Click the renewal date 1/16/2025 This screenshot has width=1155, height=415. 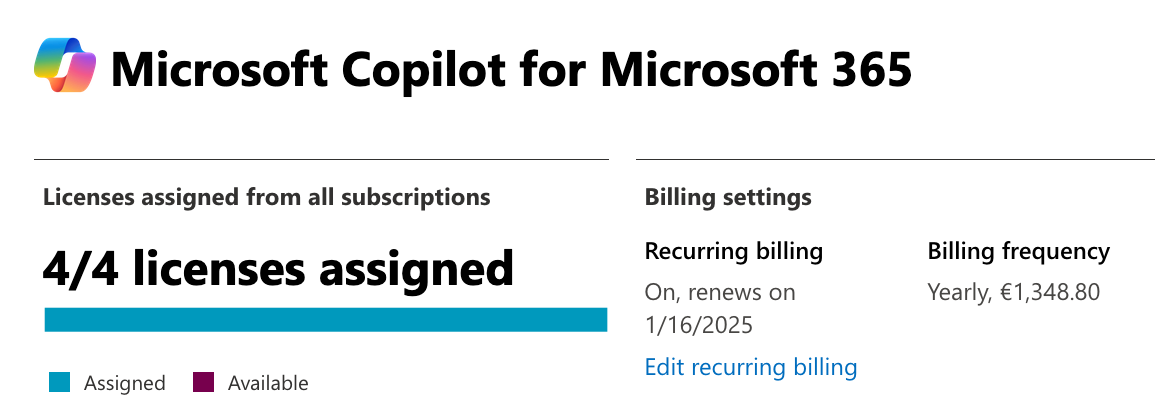(x=698, y=325)
